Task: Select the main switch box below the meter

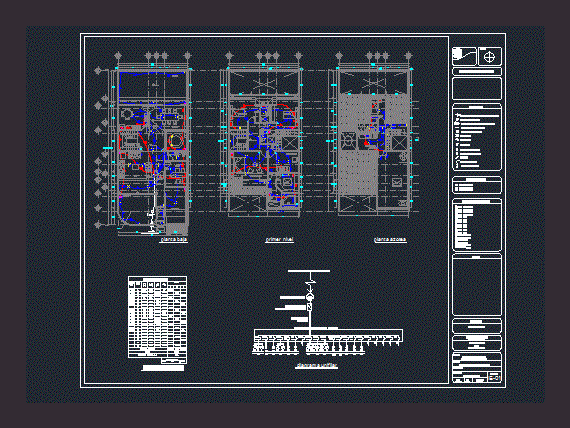Action: 310,307
